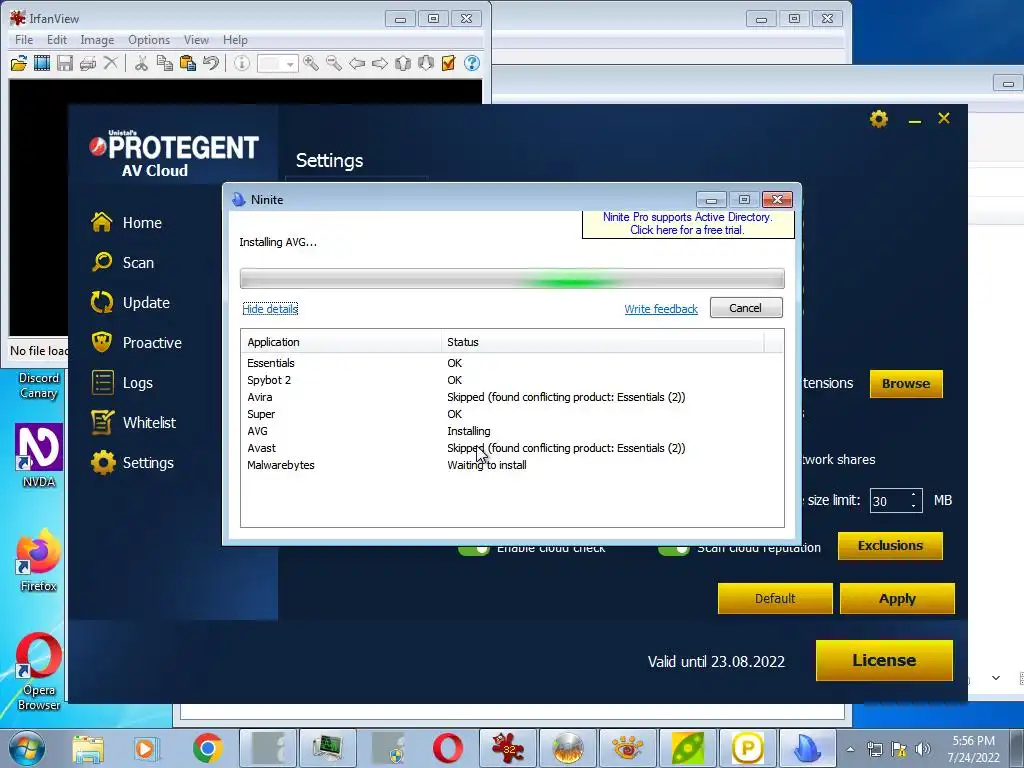Click the IrfanView undo arrow icon
Viewport: 1024px width, 768px height.
pos(211,63)
